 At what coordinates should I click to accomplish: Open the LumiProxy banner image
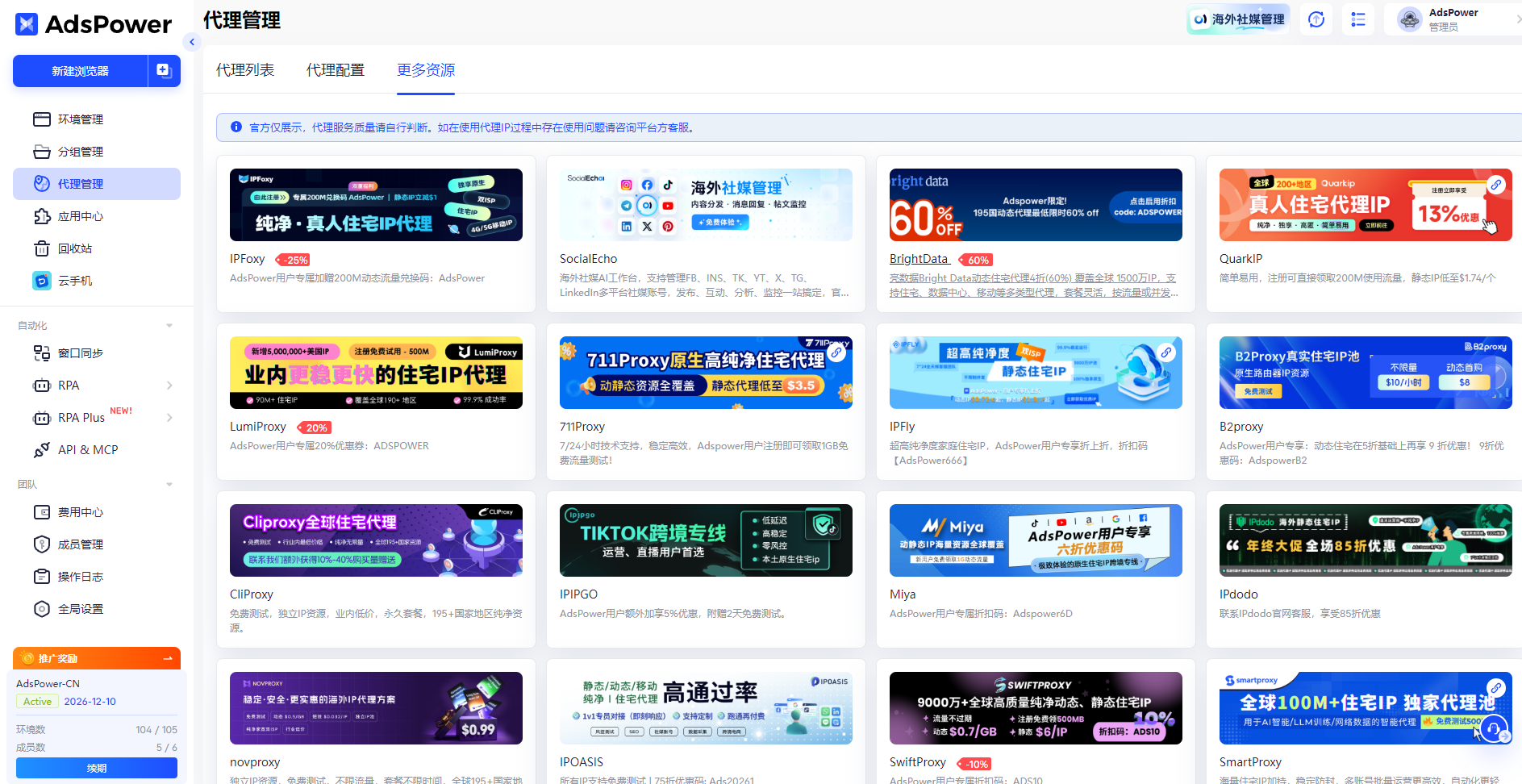click(x=376, y=373)
